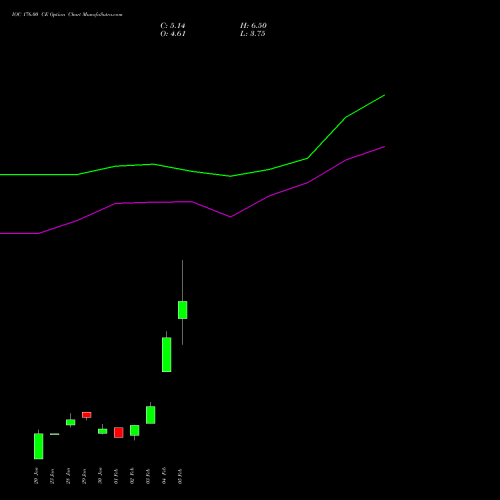Screen dimensions: 500x500
Task: Click the 01 Feb red candlestick
Action: pyautogui.click(x=119, y=432)
